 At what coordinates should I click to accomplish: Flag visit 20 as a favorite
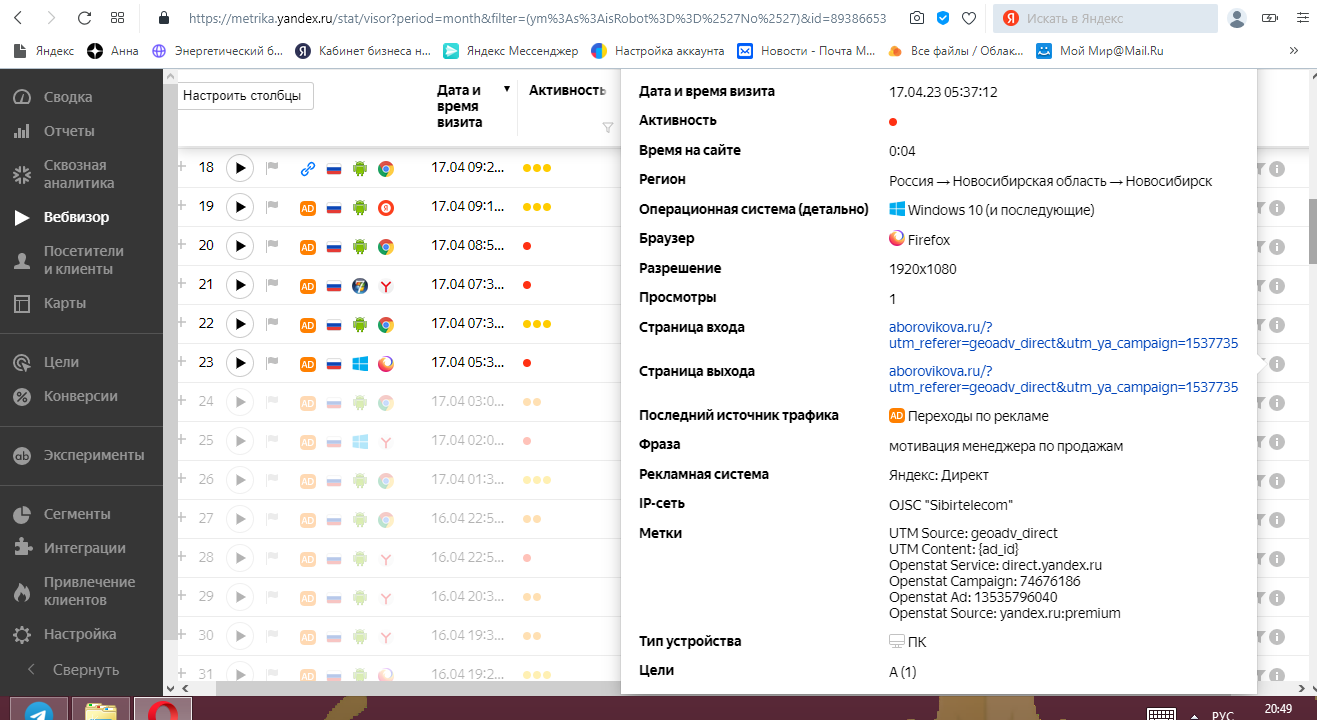pyautogui.click(x=272, y=246)
